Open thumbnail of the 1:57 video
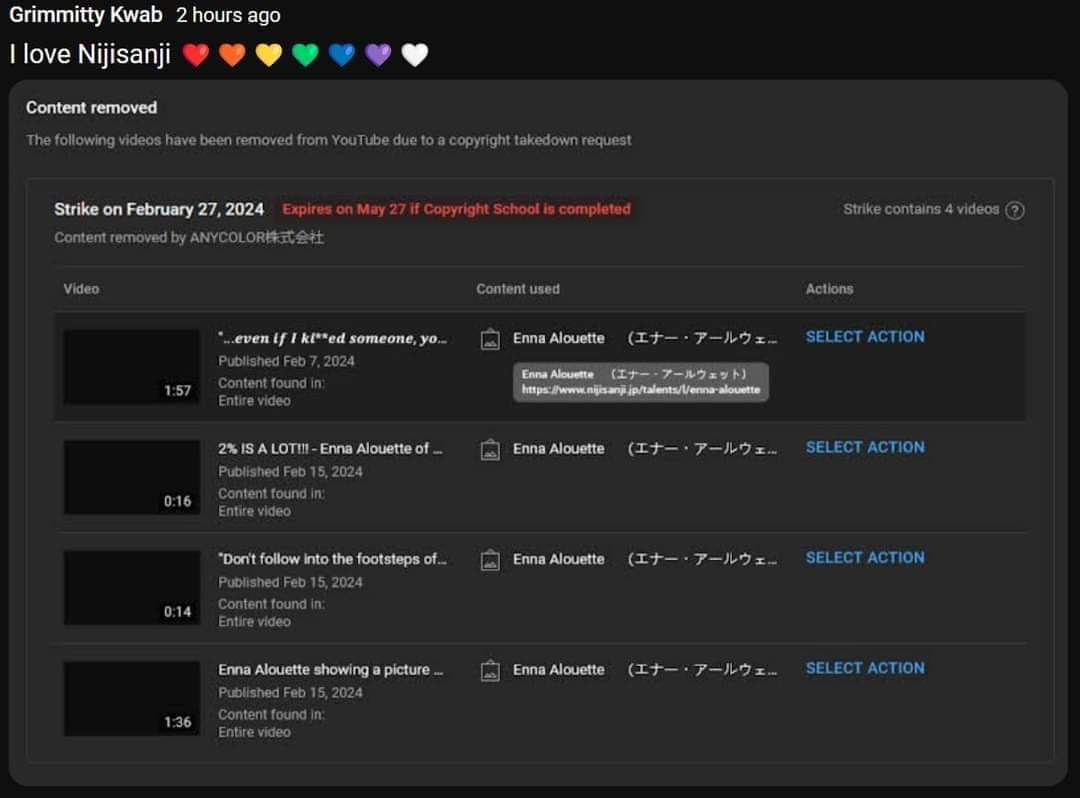Image resolution: width=1080 pixels, height=798 pixels. coord(132,367)
